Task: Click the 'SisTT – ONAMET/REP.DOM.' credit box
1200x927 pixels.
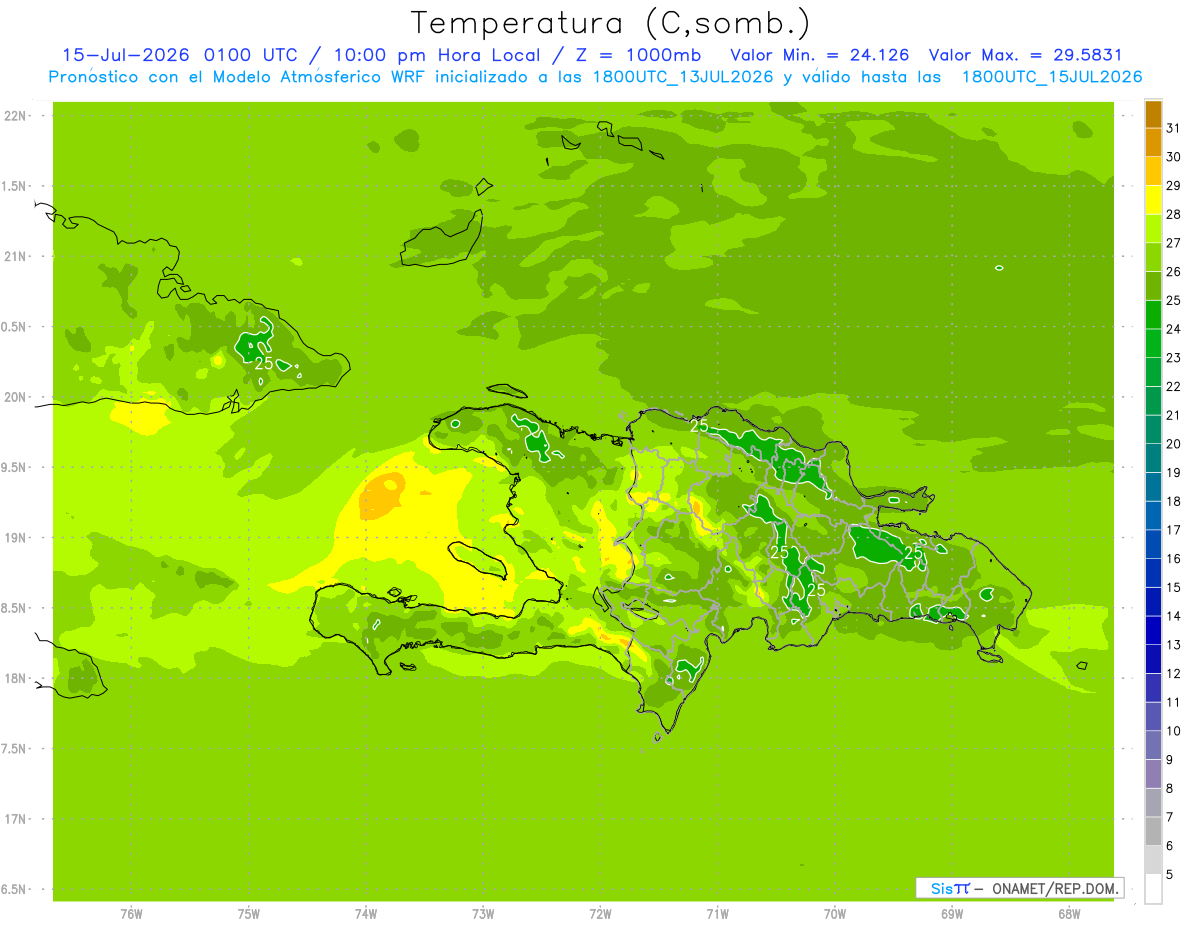Action: [x=1020, y=888]
